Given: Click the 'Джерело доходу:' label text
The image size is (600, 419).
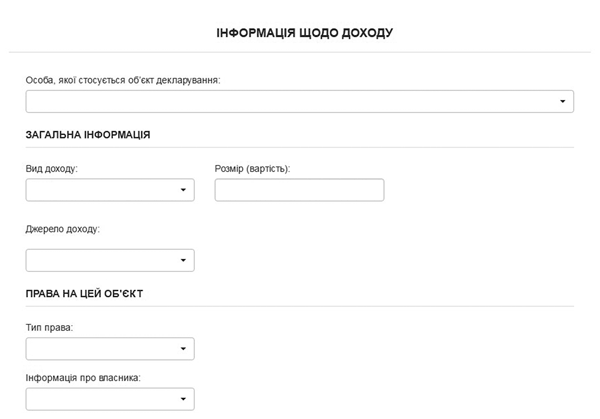Looking at the screenshot, I should coord(63,229).
